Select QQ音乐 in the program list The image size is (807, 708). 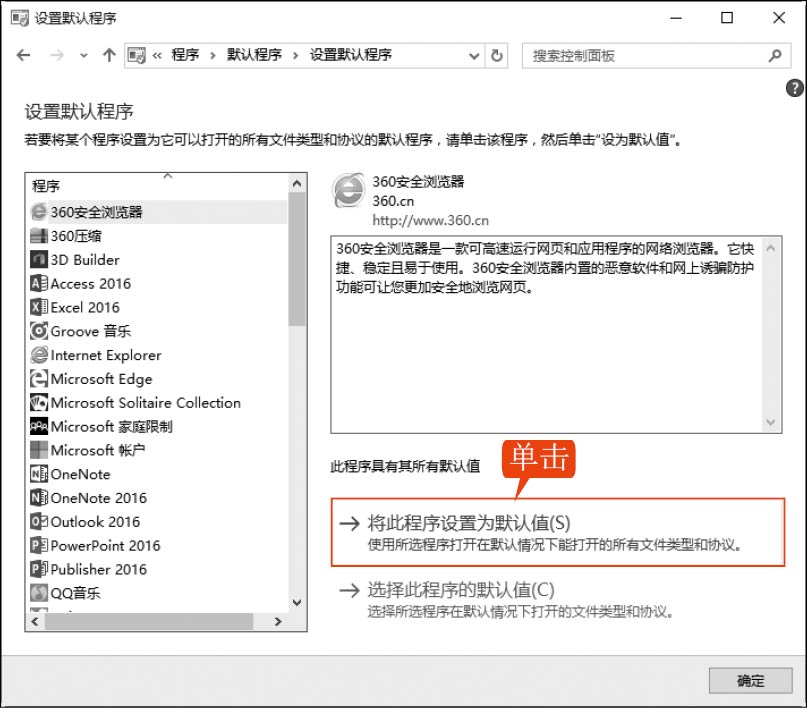coord(158,593)
